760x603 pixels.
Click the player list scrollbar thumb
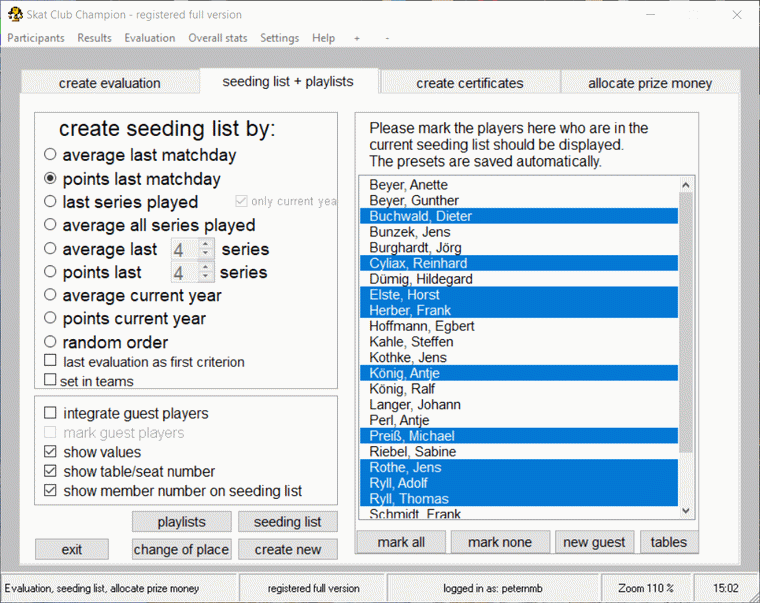[x=686, y=322]
